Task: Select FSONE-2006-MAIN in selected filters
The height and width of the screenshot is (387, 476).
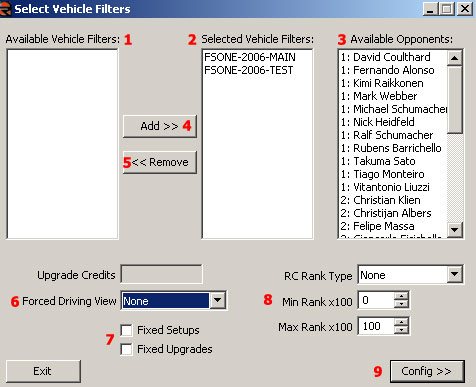Action: point(250,57)
